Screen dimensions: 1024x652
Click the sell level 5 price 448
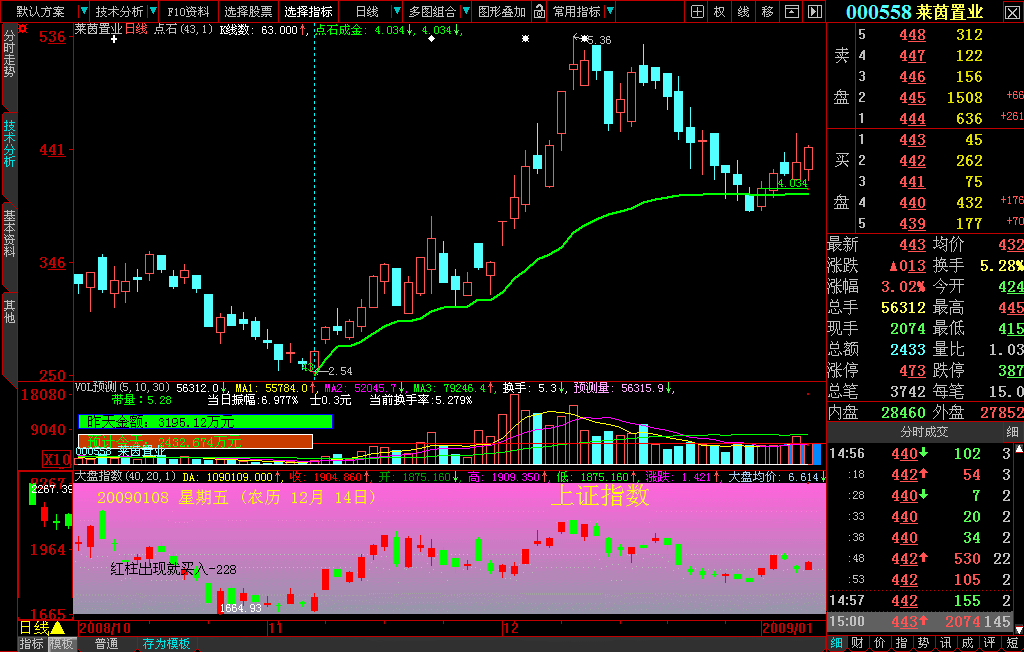coord(912,35)
